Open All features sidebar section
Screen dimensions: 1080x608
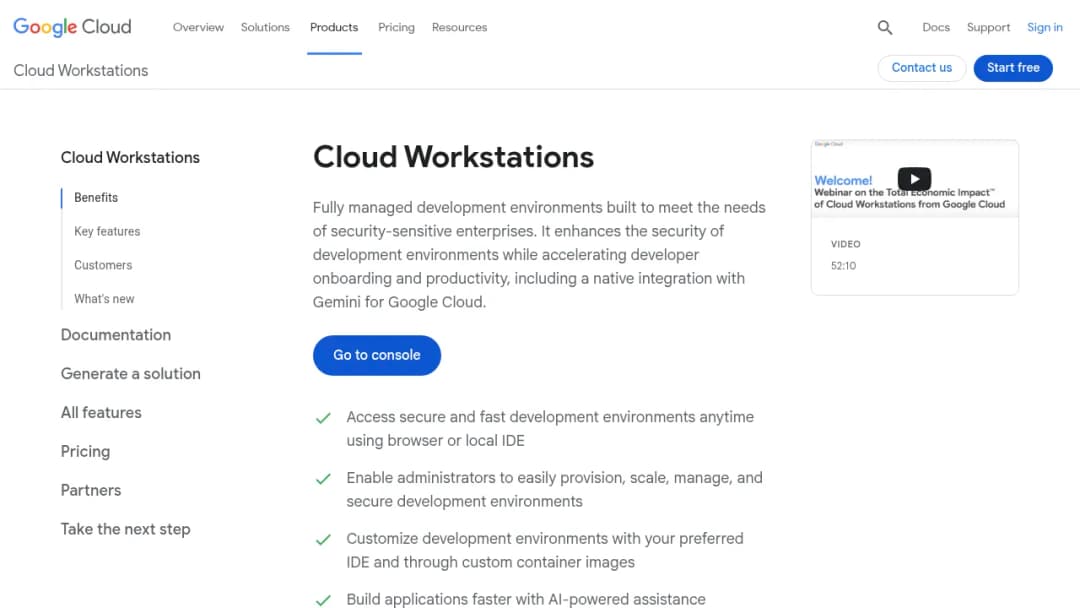tap(101, 412)
